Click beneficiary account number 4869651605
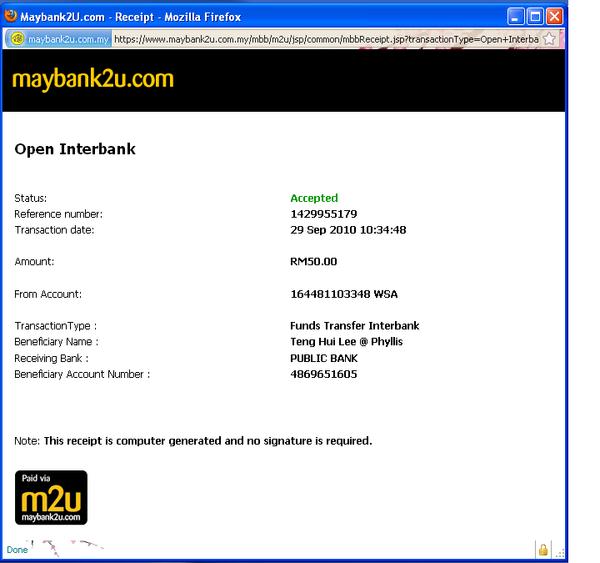 click(324, 374)
